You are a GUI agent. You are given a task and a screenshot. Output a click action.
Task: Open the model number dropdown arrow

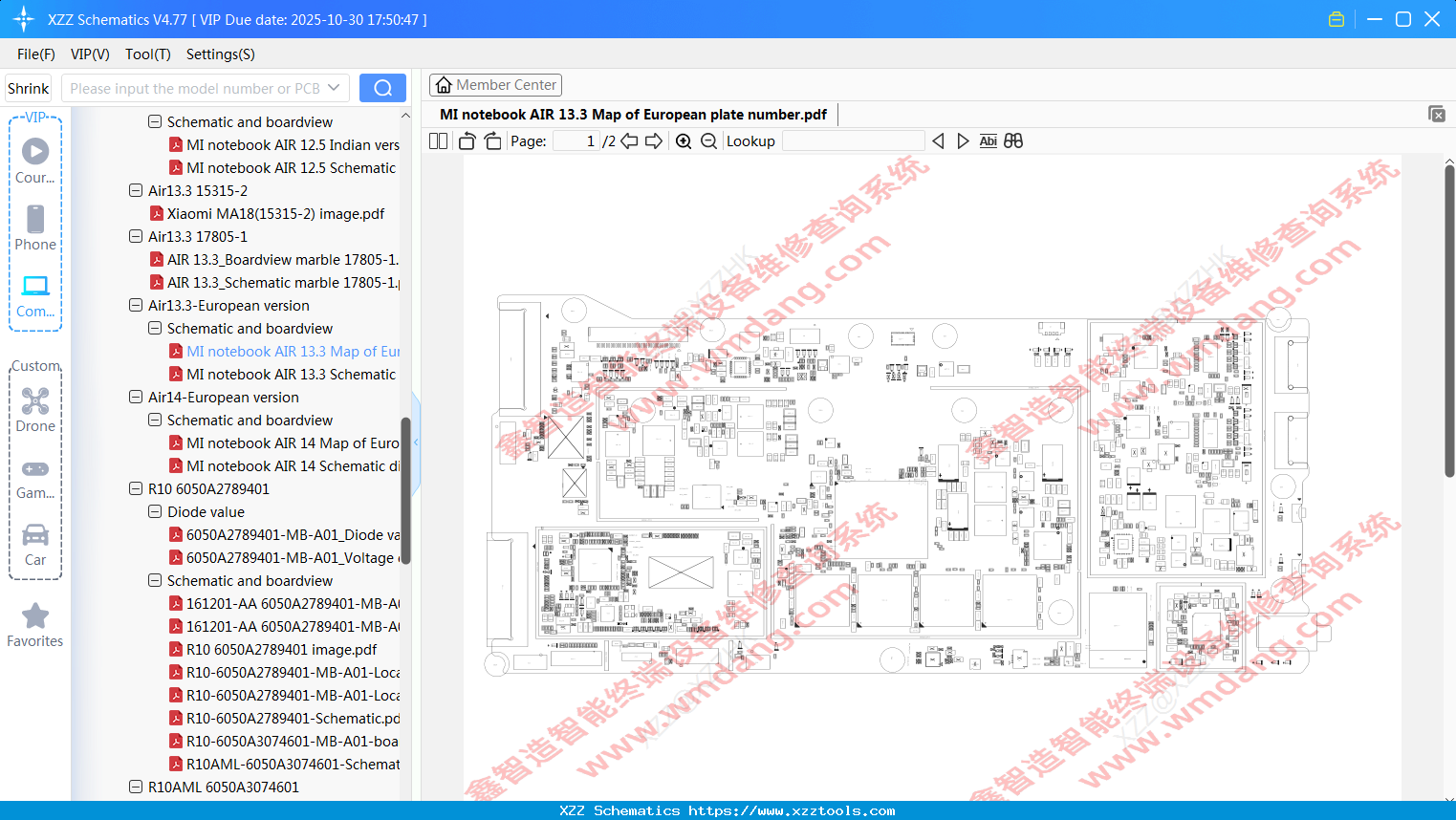pos(334,88)
